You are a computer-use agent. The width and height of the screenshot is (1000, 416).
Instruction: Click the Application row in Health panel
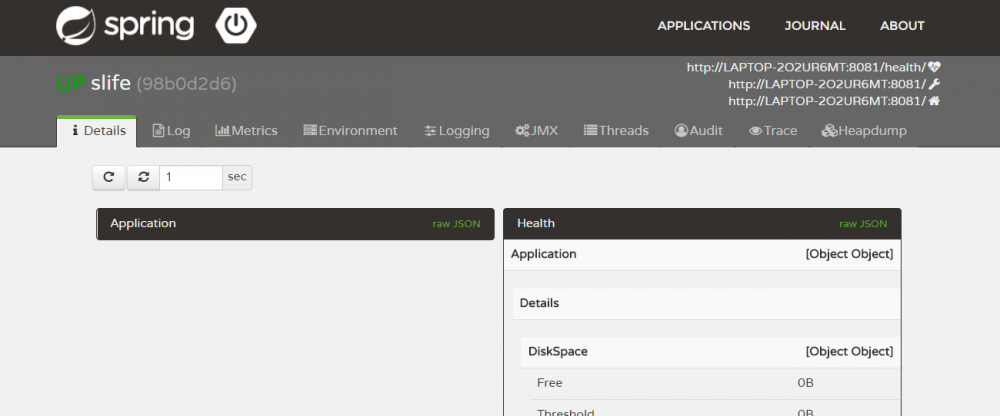pos(702,255)
